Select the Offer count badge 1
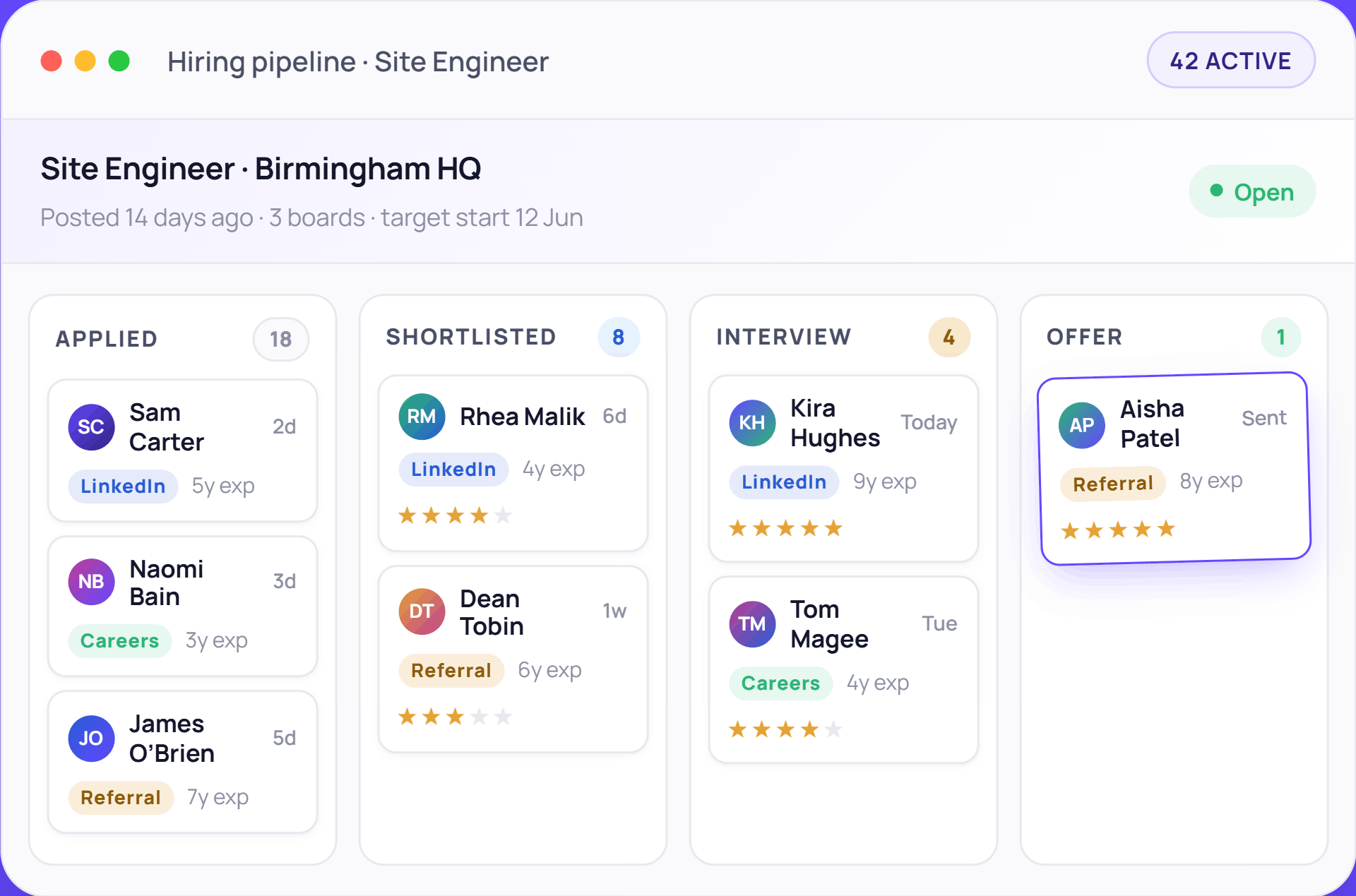The width and height of the screenshot is (1356, 896). tap(1281, 338)
